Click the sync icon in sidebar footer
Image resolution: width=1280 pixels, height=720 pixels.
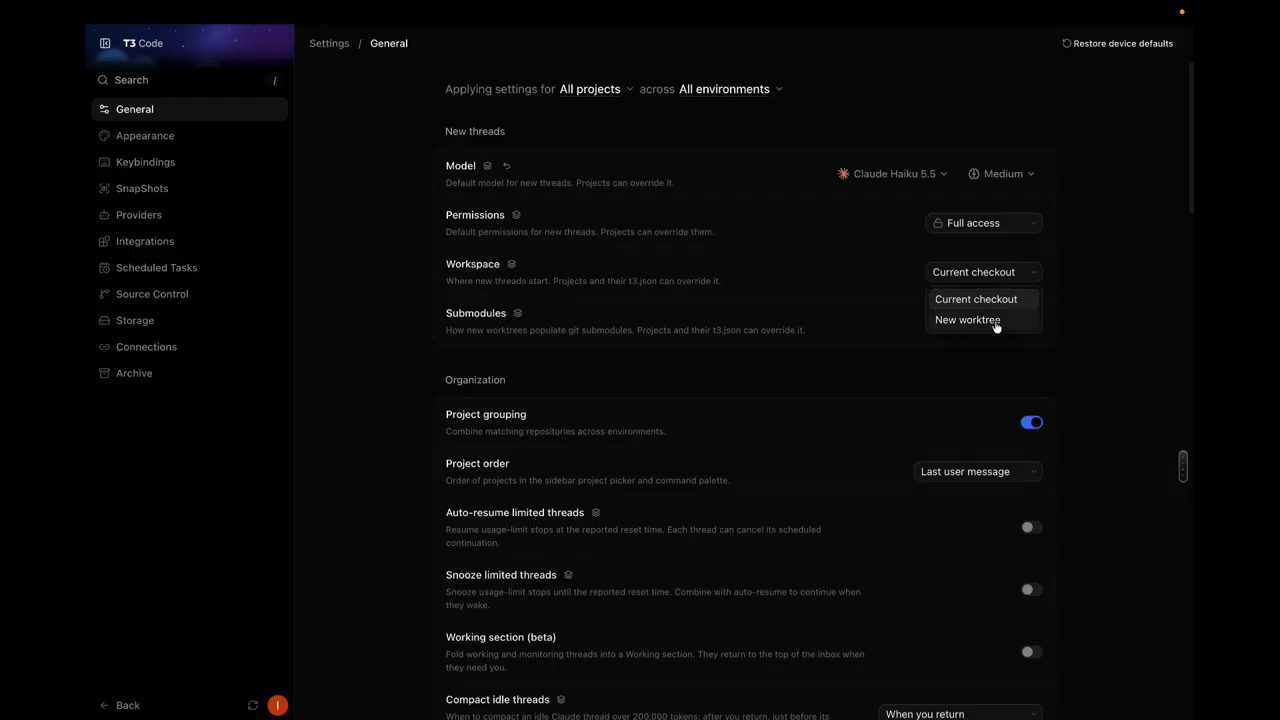pos(253,705)
